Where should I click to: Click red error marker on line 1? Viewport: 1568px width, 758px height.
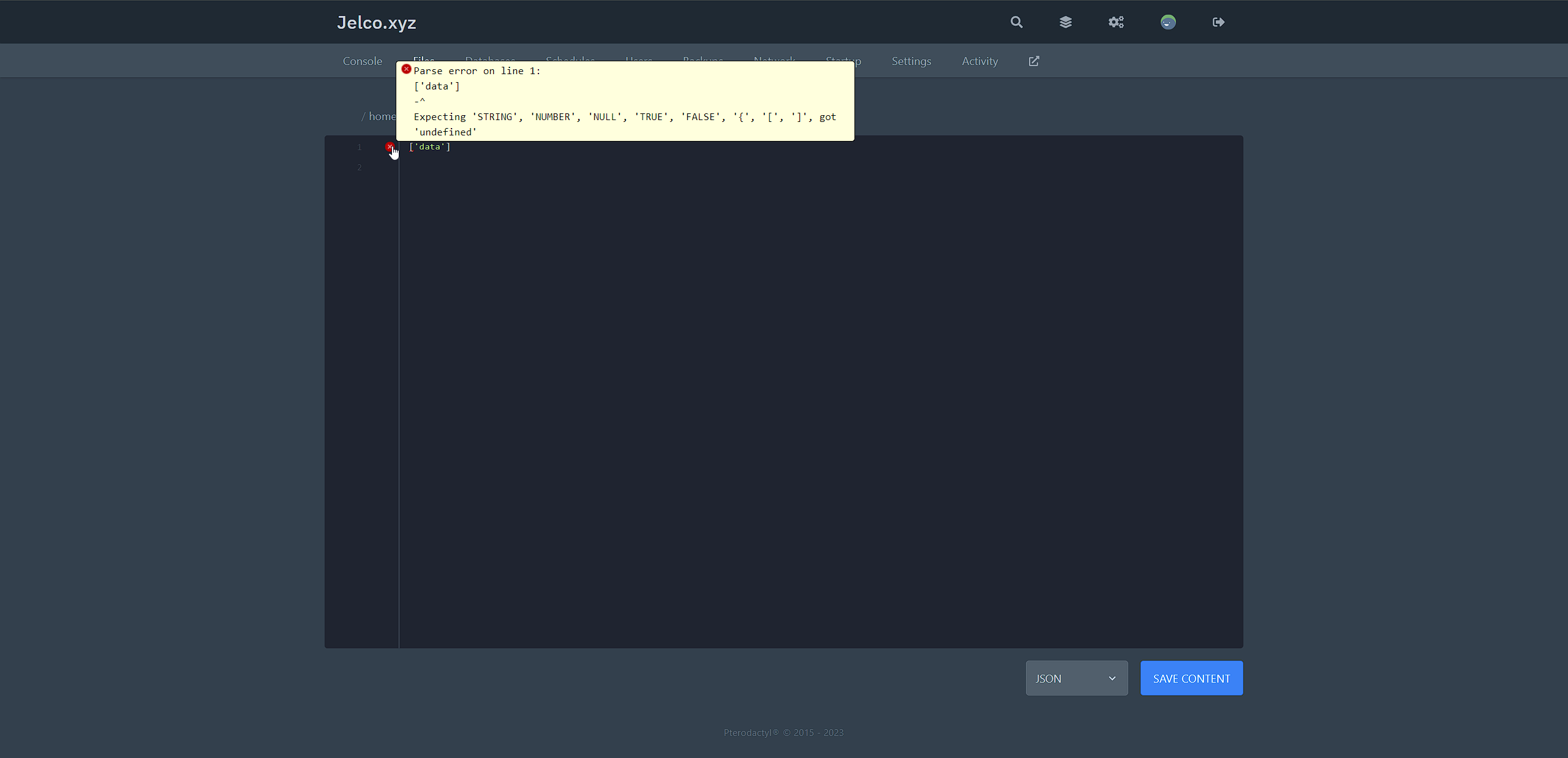tap(390, 146)
